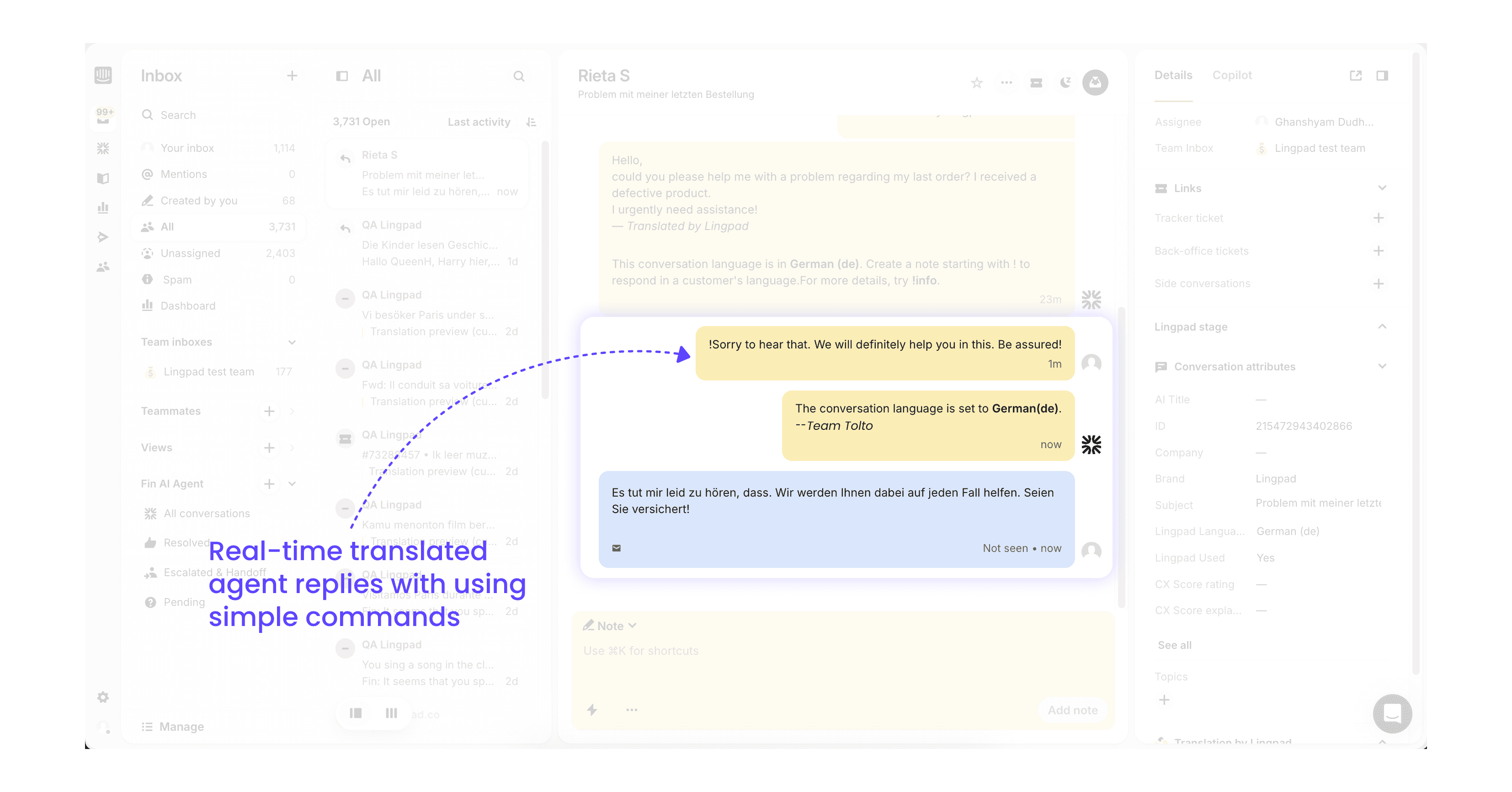Click the Add note button
The height and width of the screenshot is (792, 1512).
[1072, 710]
